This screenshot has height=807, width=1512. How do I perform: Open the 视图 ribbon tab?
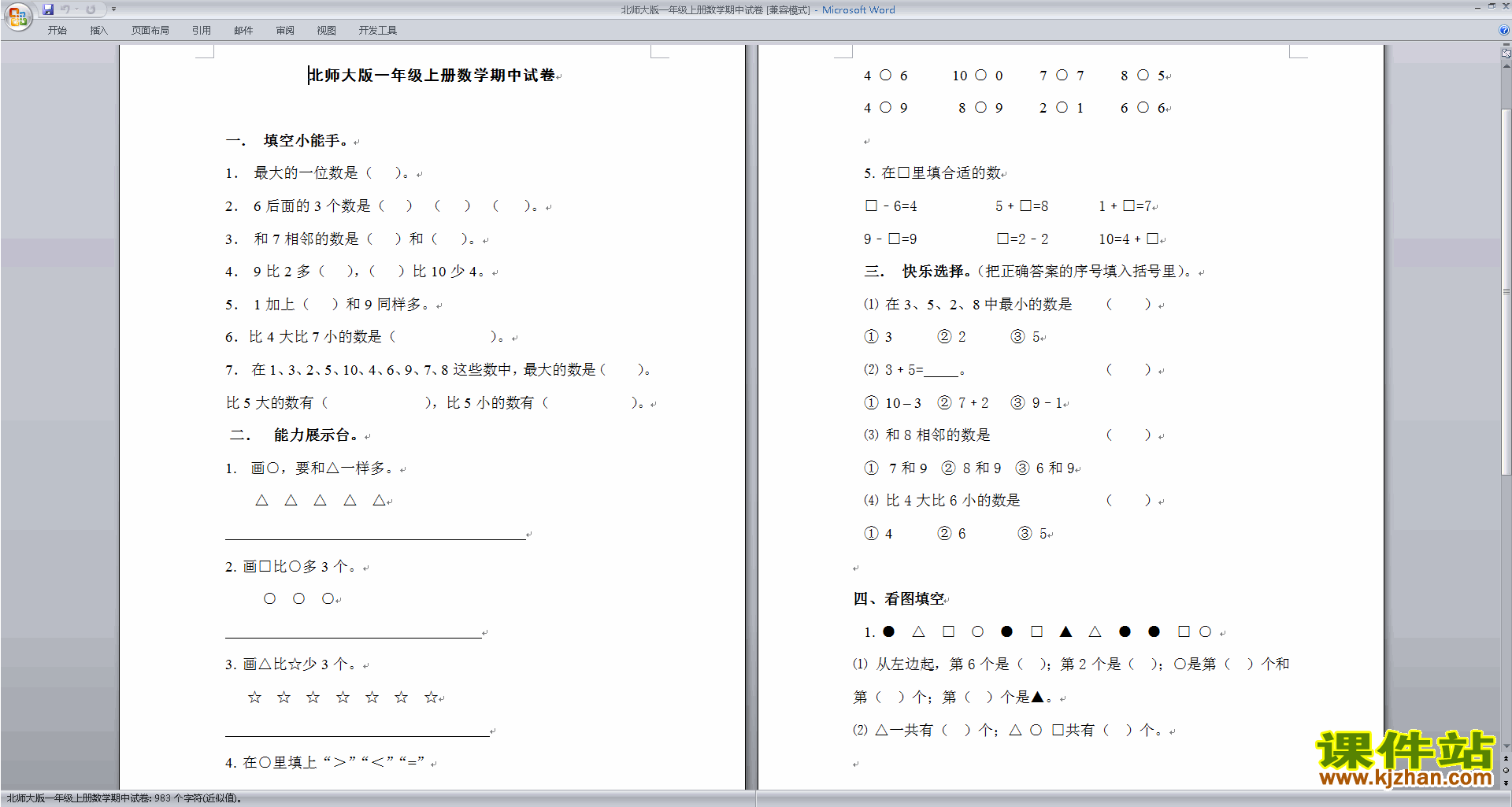tap(327, 31)
